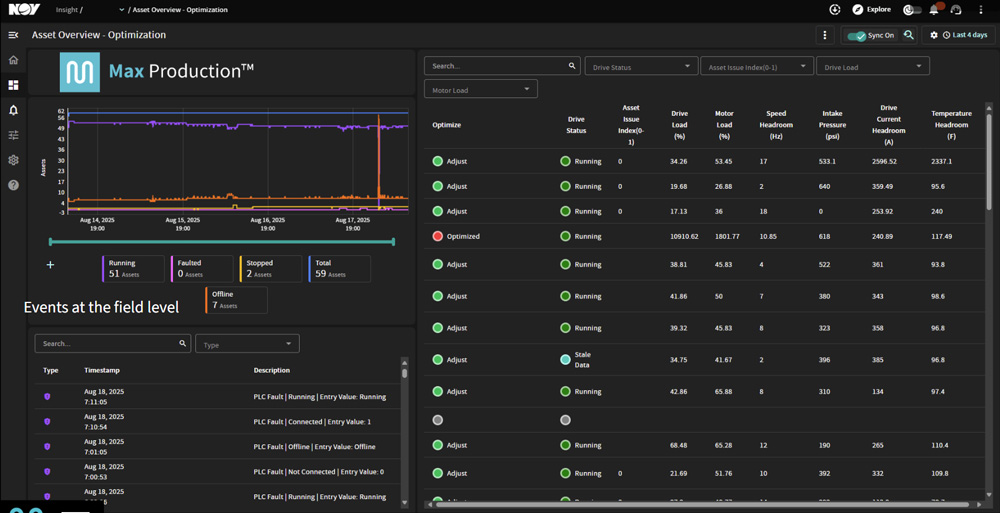Viewport: 1000px width, 513px height.
Task: Click the asset table search field
Action: coord(496,66)
